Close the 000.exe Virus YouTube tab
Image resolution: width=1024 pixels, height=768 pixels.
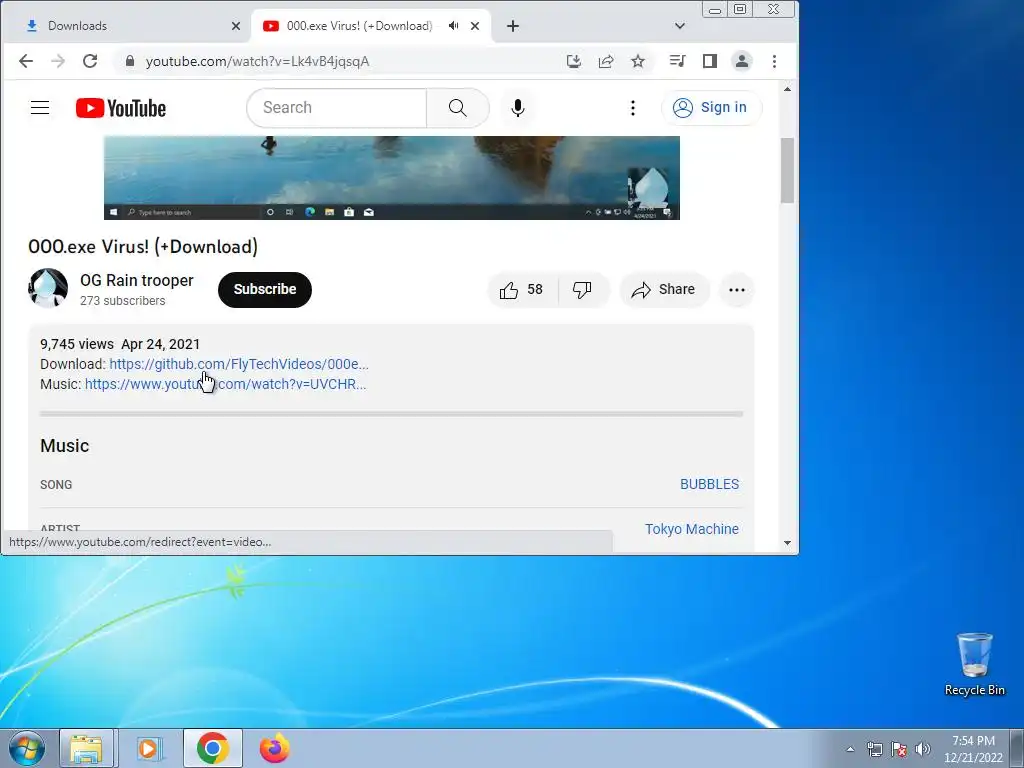click(475, 26)
